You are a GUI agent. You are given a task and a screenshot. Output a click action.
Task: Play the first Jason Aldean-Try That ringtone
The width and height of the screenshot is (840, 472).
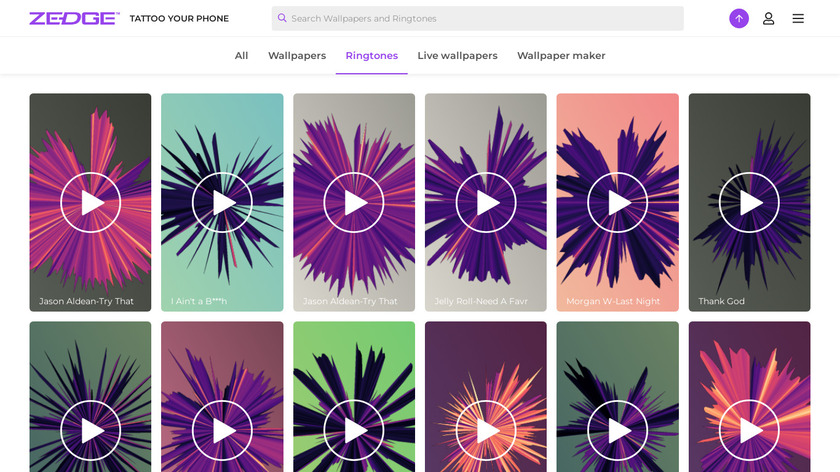(x=91, y=203)
